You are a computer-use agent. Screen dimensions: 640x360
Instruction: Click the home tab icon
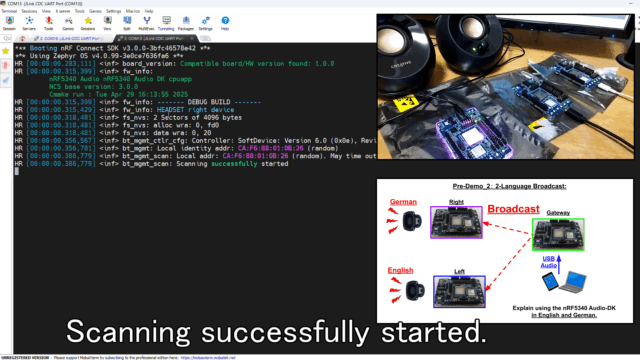(x=22, y=38)
